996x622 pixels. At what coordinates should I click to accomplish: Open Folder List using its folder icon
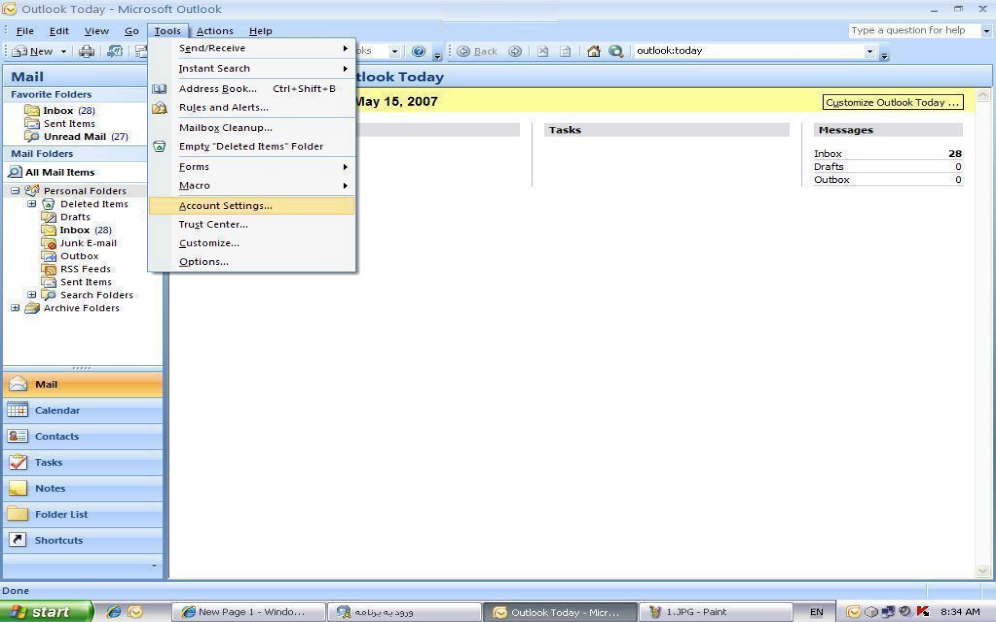pos(18,514)
